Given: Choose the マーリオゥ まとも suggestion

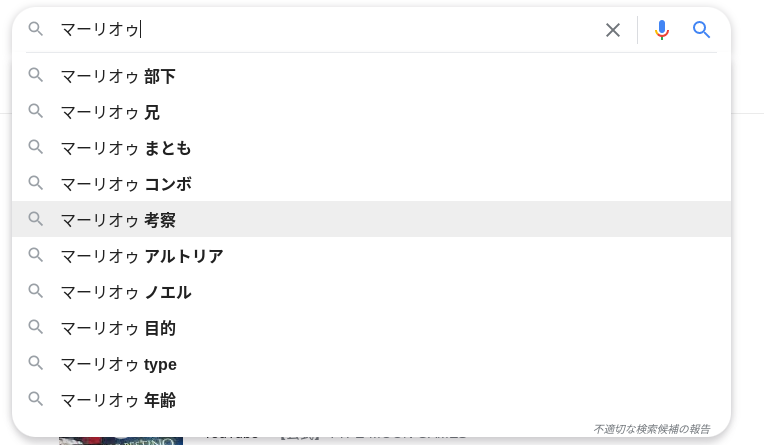Looking at the screenshot, I should [x=126, y=148].
